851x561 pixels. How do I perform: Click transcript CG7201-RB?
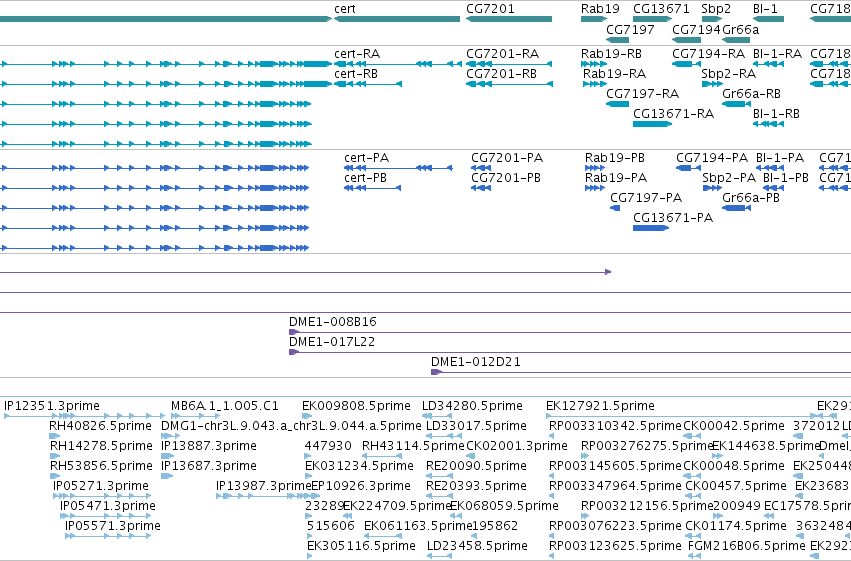(509, 84)
